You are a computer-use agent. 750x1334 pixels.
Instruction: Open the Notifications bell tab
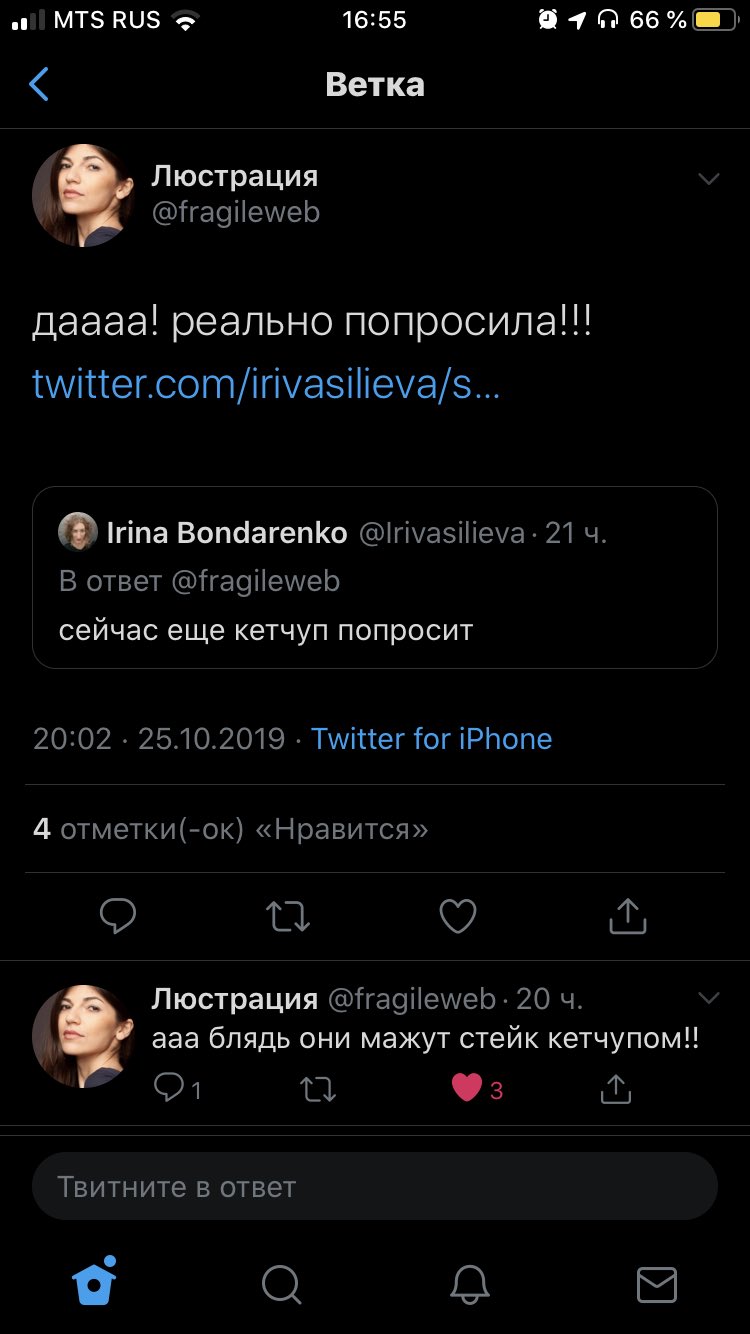point(469,1285)
